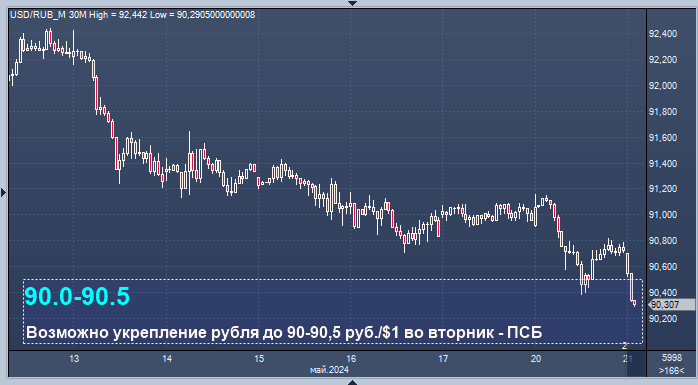Click date 16 on the time axis
Screen dimensions: 698x385
[x=351, y=359]
